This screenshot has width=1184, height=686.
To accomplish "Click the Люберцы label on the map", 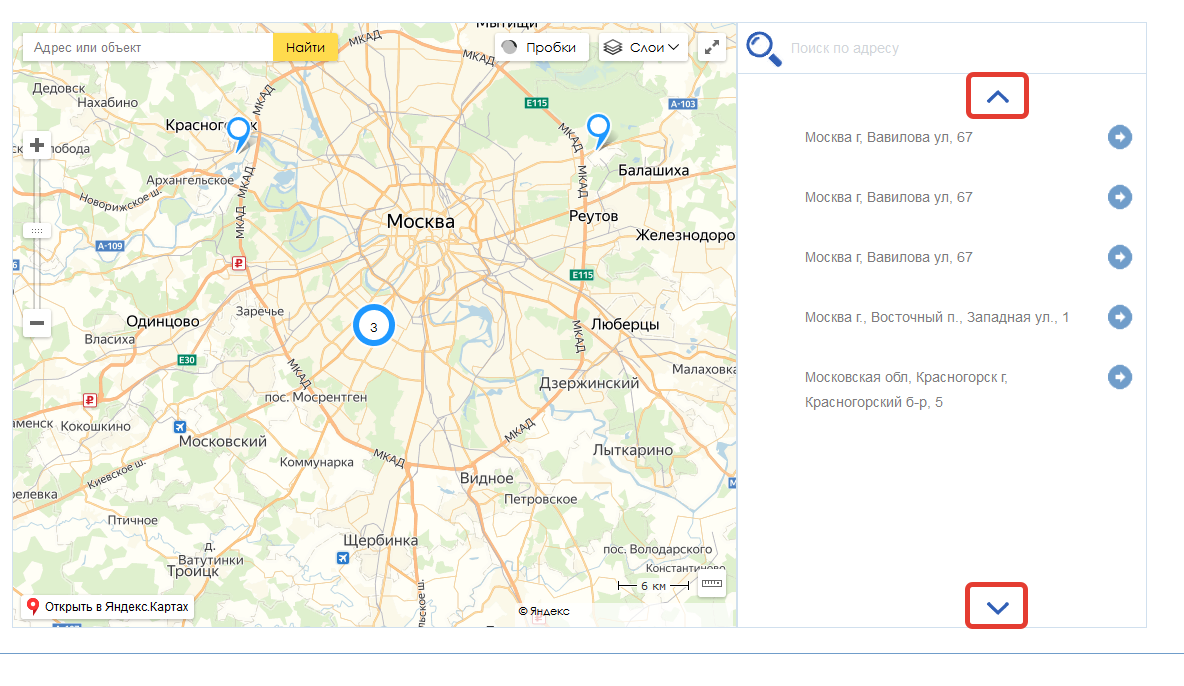I will (625, 324).
